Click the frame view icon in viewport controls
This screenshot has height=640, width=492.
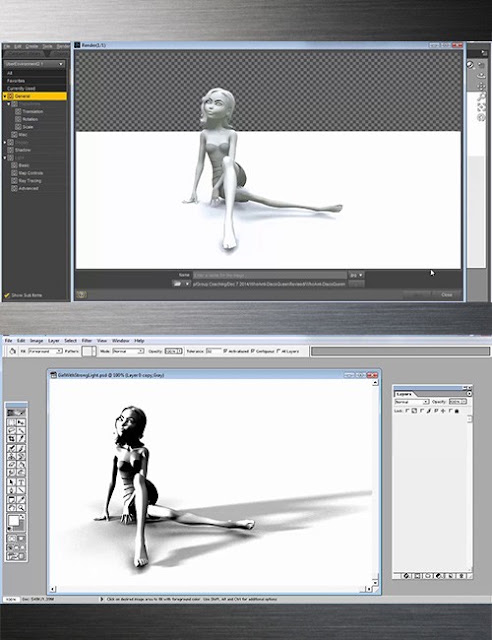(x=482, y=107)
